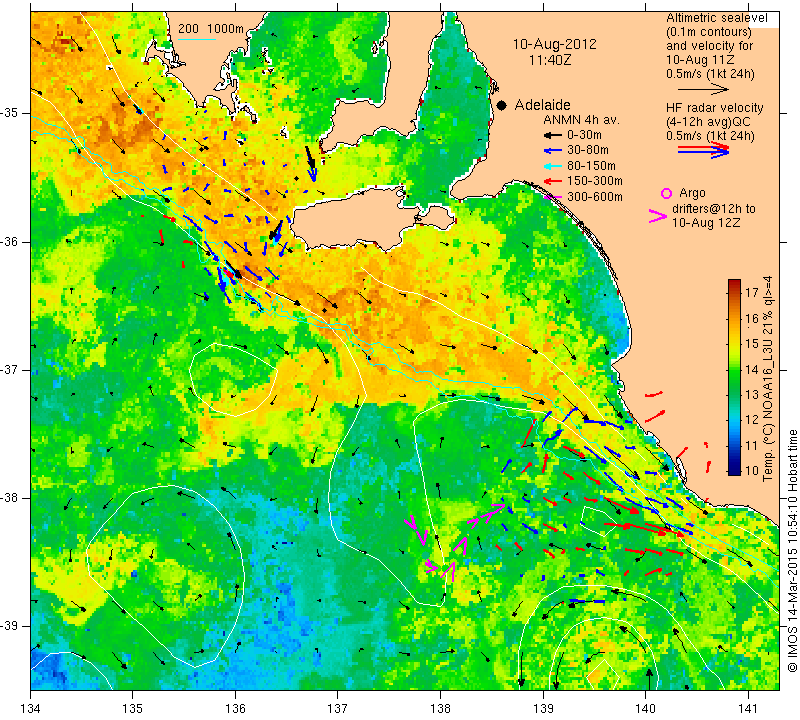Click the '300-600m' legend text
800x720 pixels.
(x=594, y=196)
